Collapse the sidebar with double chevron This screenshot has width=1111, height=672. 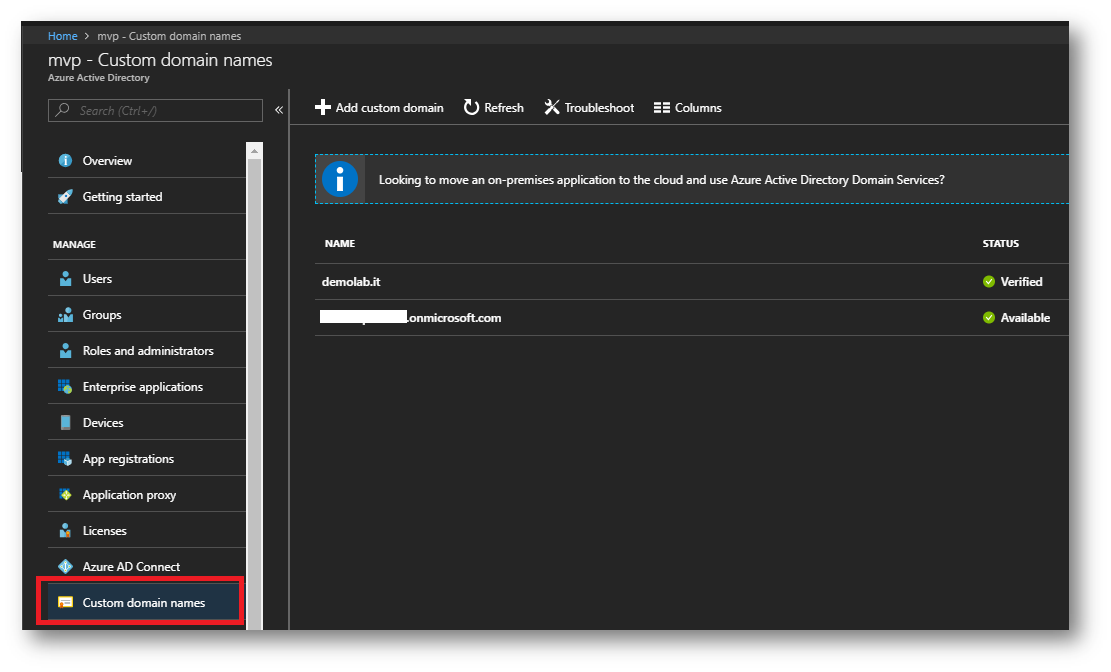pyautogui.click(x=279, y=110)
